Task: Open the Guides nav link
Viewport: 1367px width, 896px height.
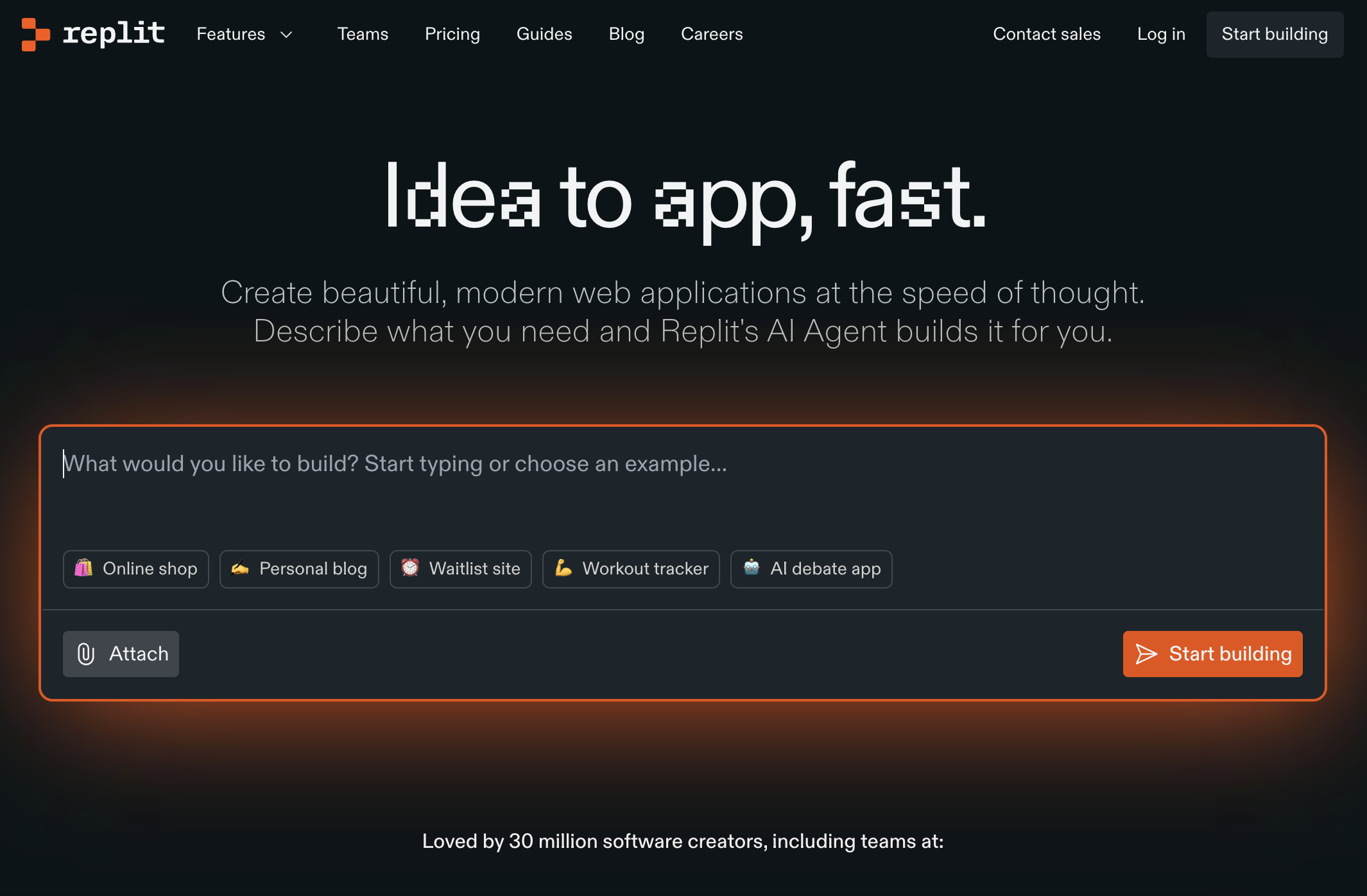Action: 544,34
